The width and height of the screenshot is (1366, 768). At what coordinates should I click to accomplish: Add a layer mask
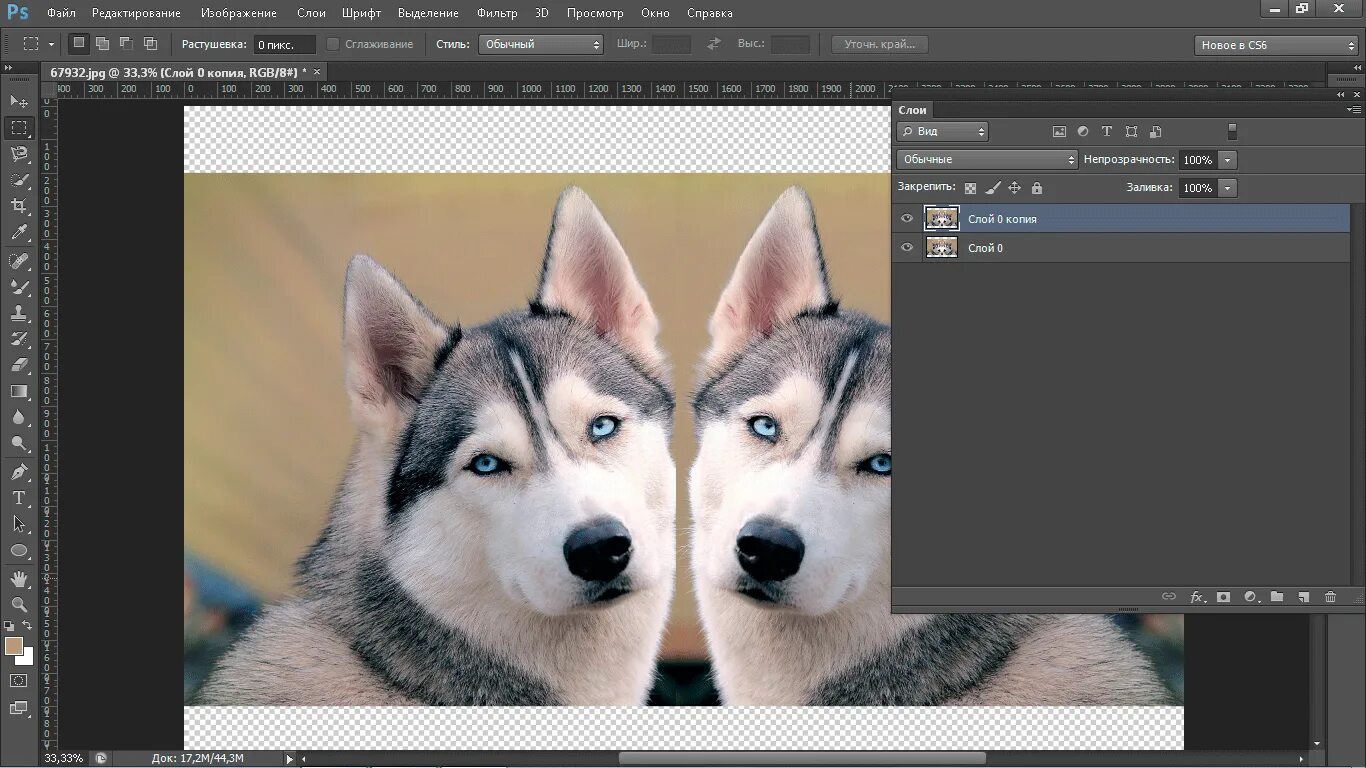[x=1223, y=597]
